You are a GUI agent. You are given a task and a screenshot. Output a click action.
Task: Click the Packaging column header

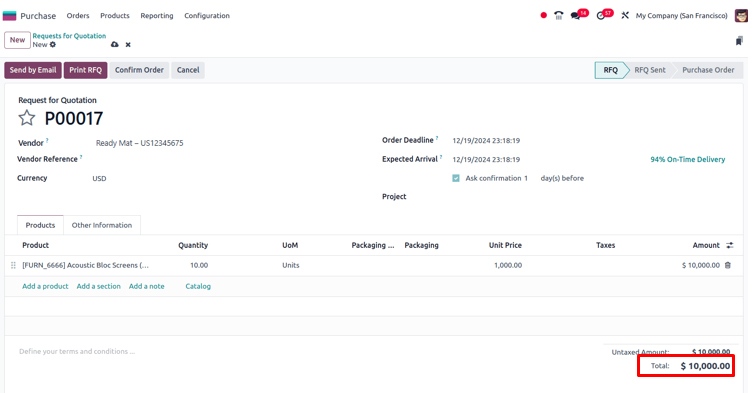tap(422, 245)
